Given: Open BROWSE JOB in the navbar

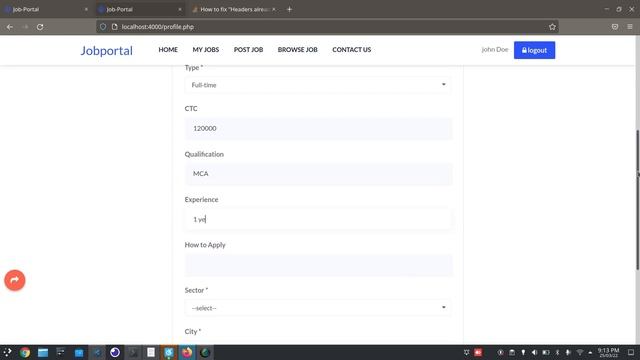Looking at the screenshot, I should [298, 50].
